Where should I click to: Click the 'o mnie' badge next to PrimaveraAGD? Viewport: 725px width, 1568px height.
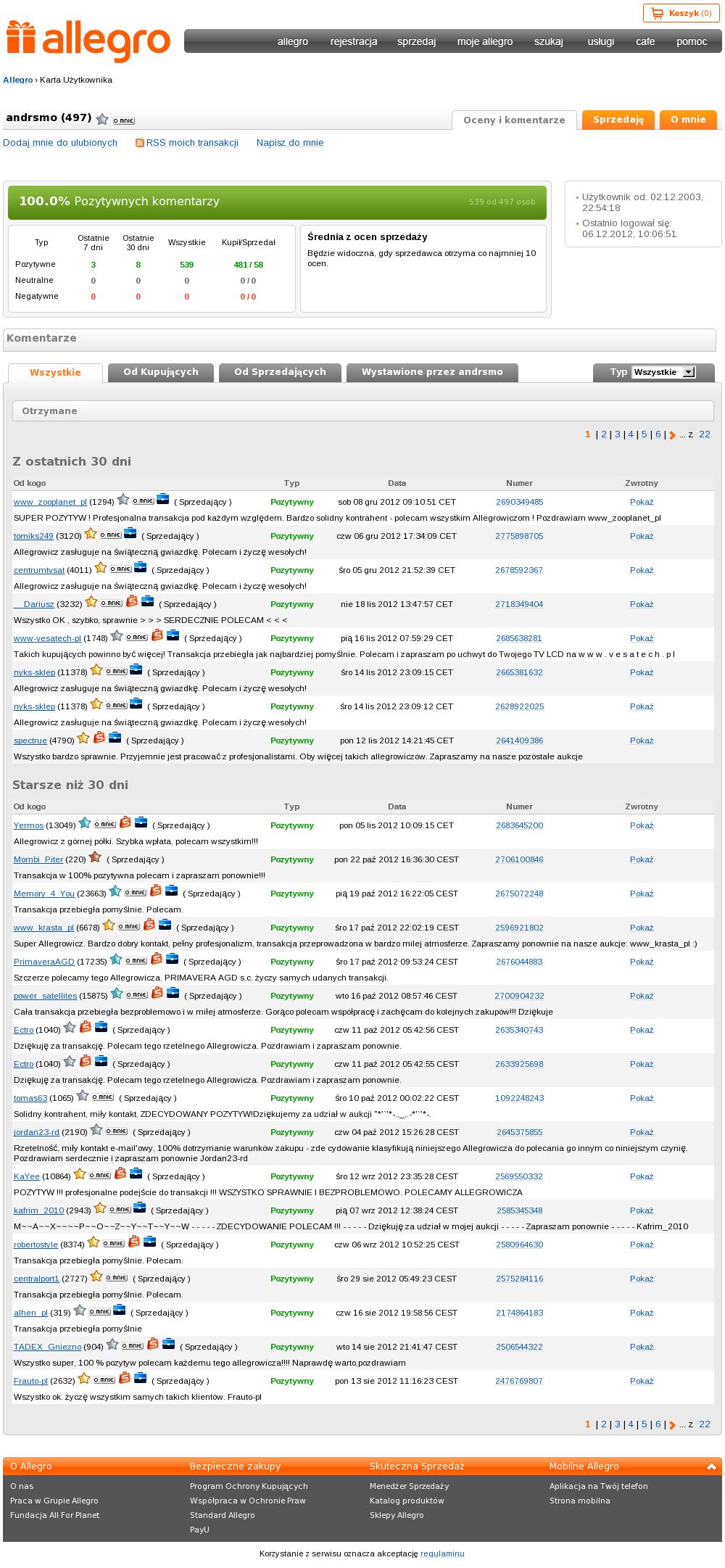tap(136, 960)
